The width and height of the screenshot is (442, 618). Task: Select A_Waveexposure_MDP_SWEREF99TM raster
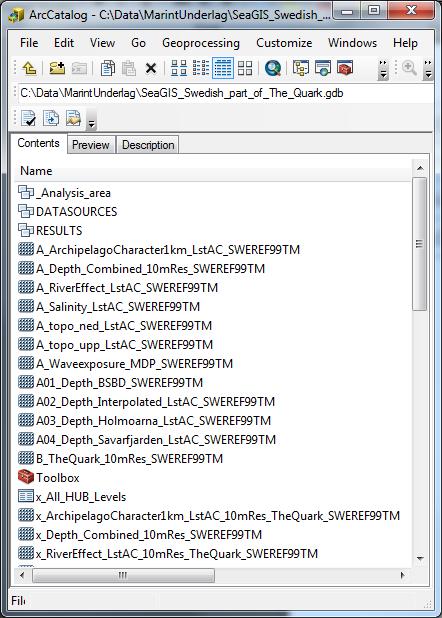[x=125, y=363]
